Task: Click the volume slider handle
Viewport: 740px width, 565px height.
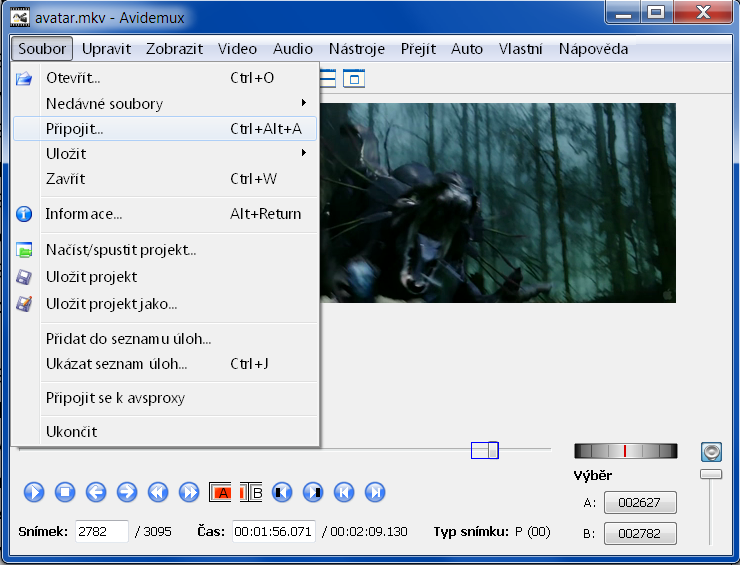Action: [711, 474]
